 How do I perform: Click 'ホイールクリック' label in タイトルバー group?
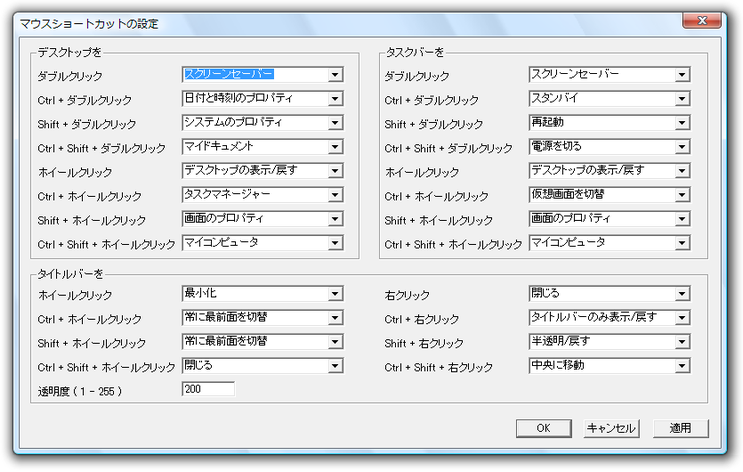coord(75,296)
